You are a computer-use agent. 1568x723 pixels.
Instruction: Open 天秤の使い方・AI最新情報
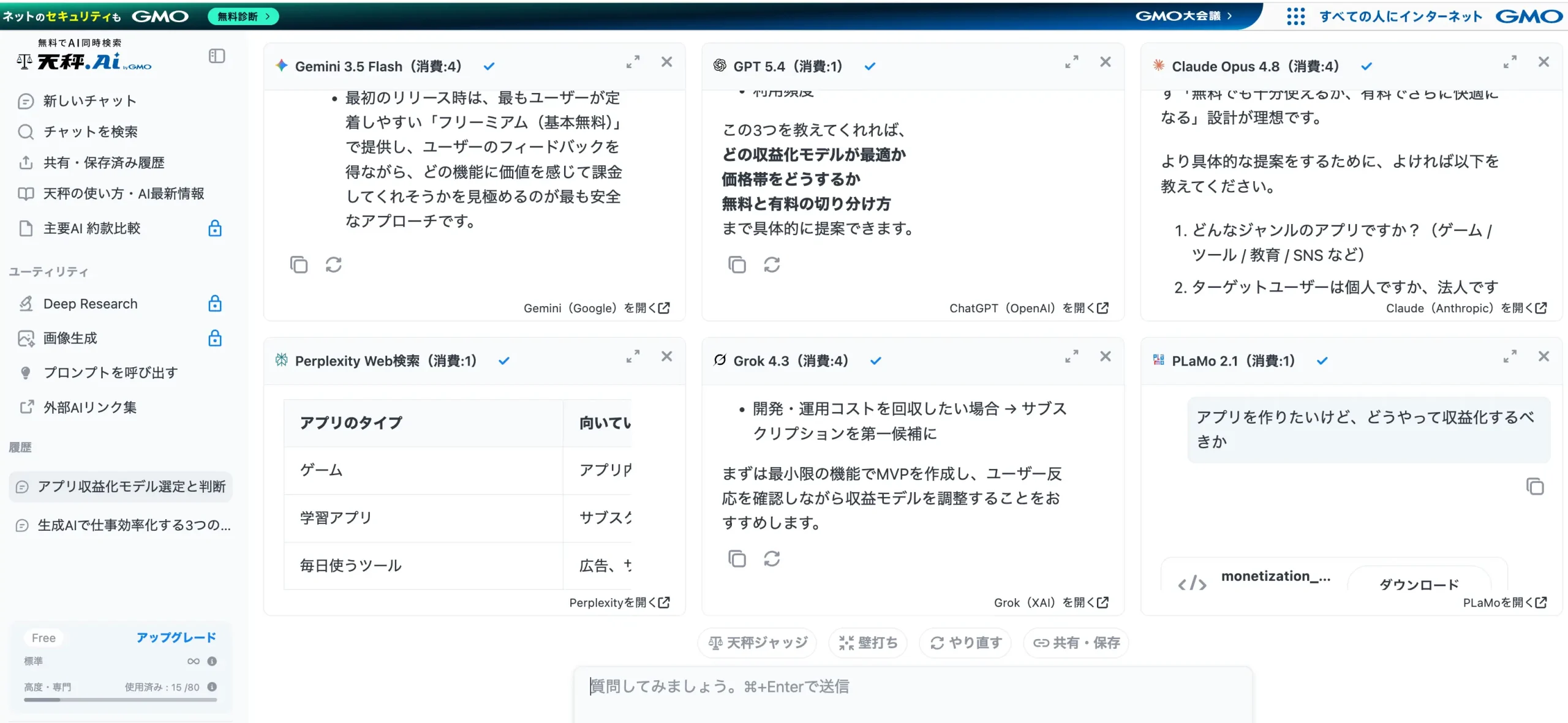click(x=111, y=194)
